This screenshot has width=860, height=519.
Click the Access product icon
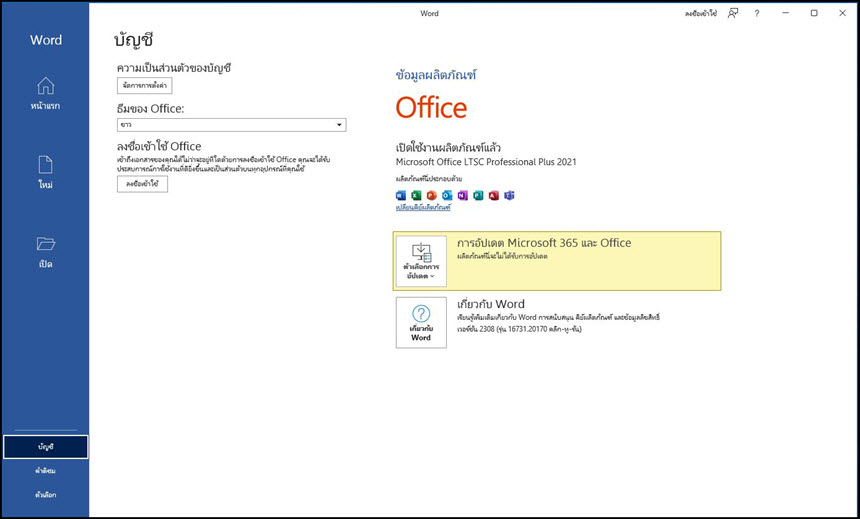click(x=494, y=195)
